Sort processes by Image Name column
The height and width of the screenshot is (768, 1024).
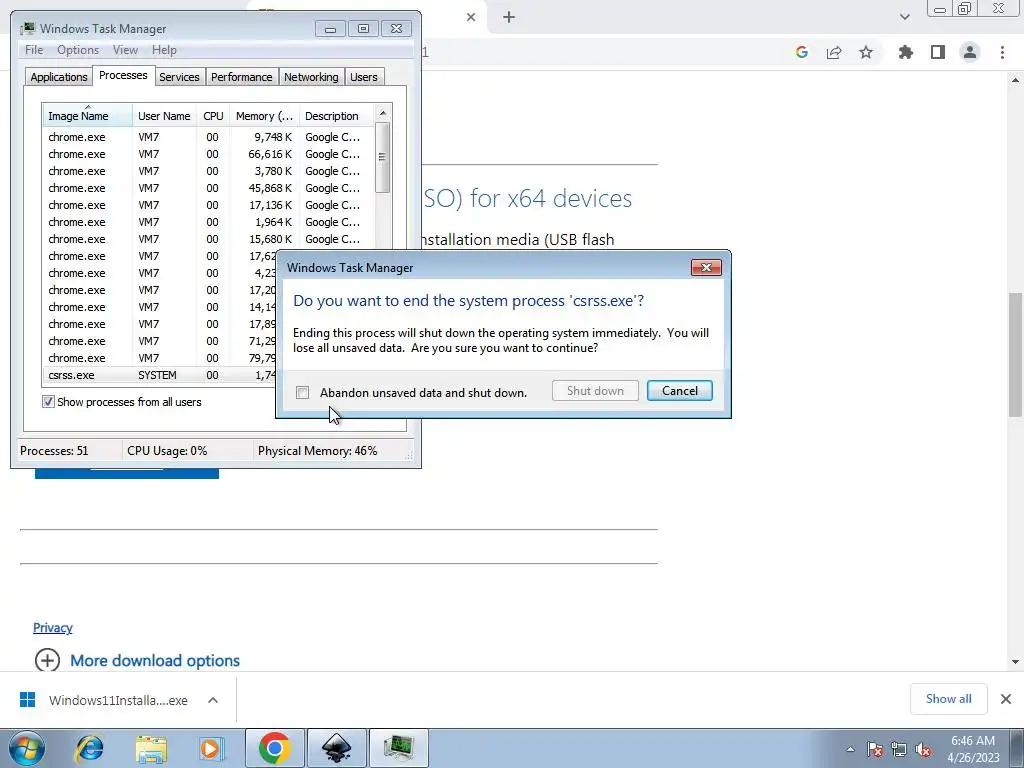87,116
